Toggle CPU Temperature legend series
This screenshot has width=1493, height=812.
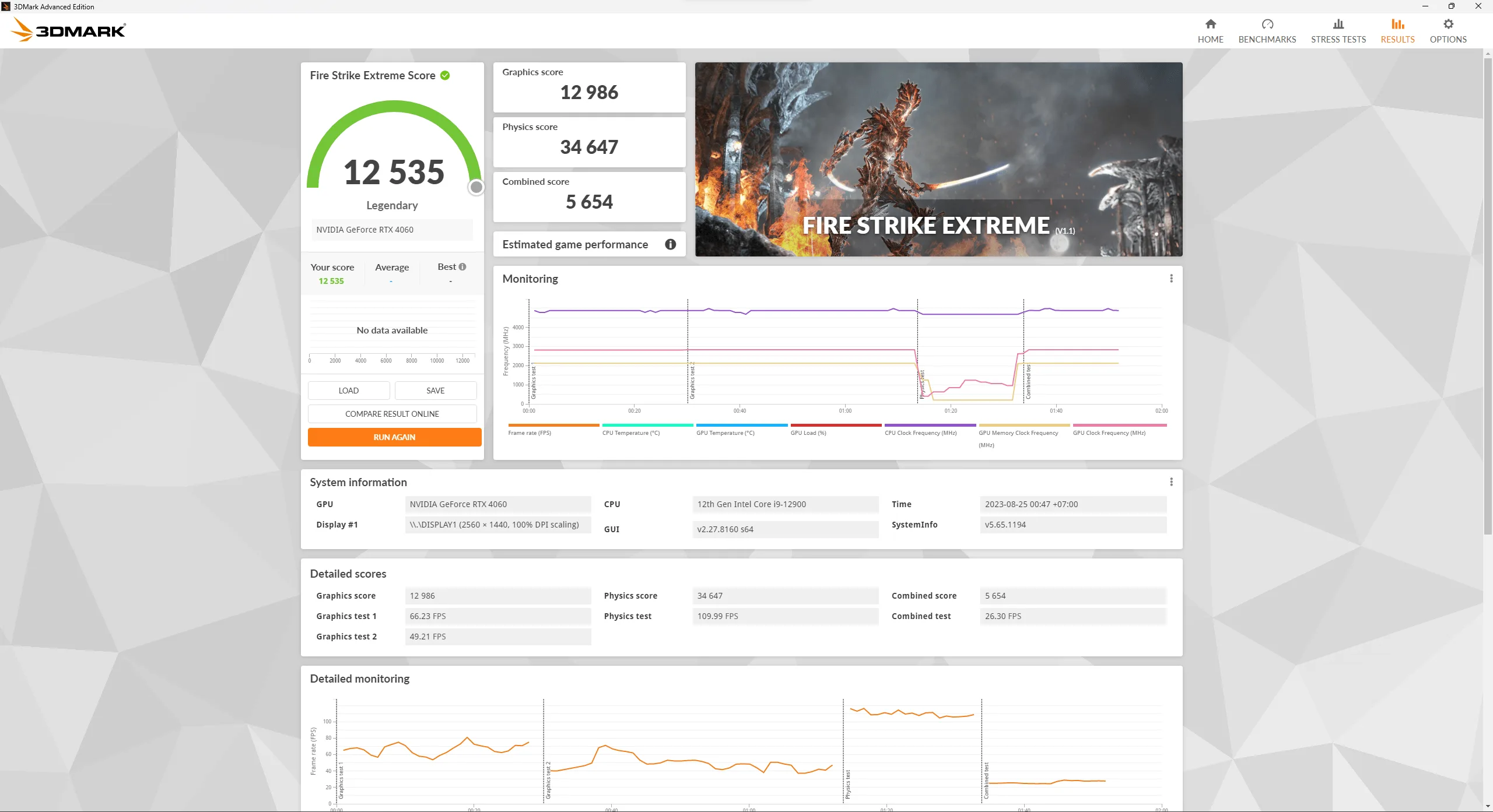(x=647, y=430)
